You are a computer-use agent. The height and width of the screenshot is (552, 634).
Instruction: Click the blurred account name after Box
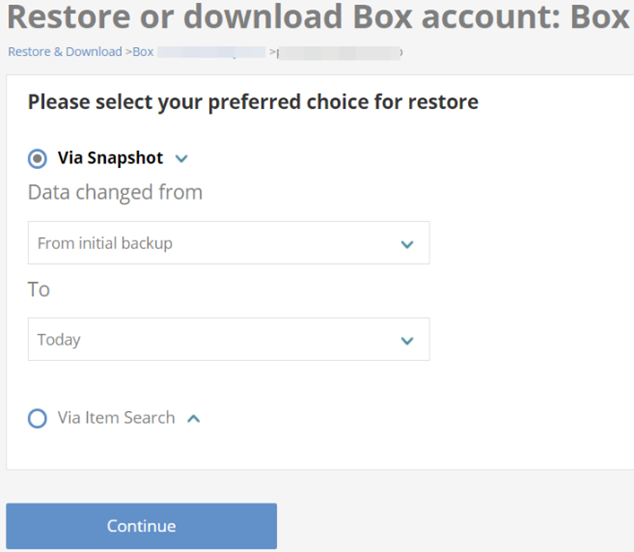tap(210, 51)
